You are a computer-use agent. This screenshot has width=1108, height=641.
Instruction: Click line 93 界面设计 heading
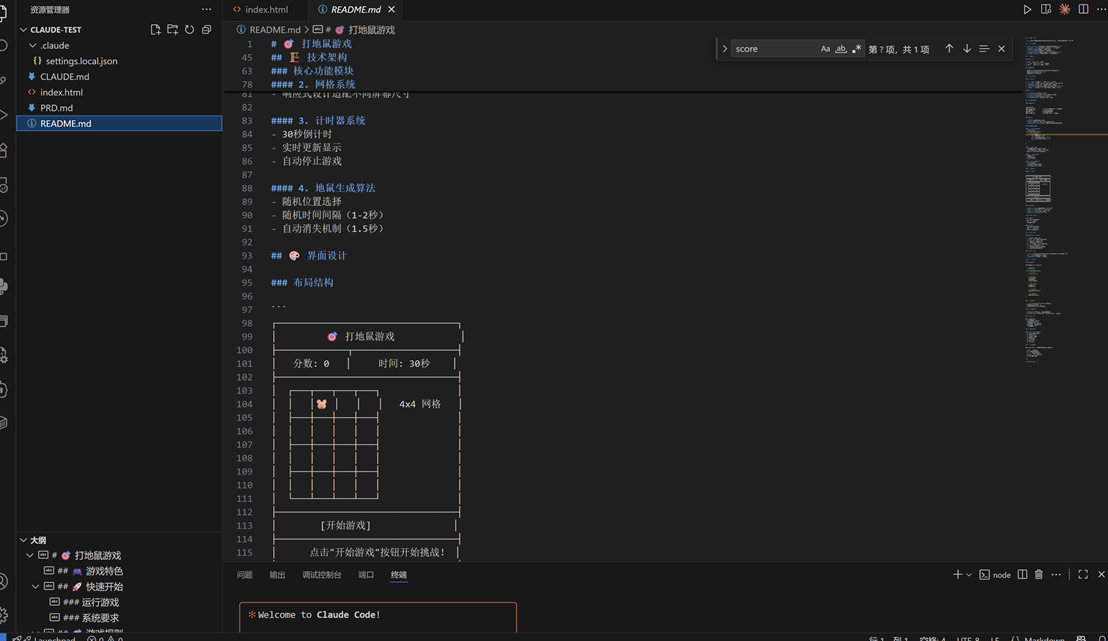tap(309, 256)
